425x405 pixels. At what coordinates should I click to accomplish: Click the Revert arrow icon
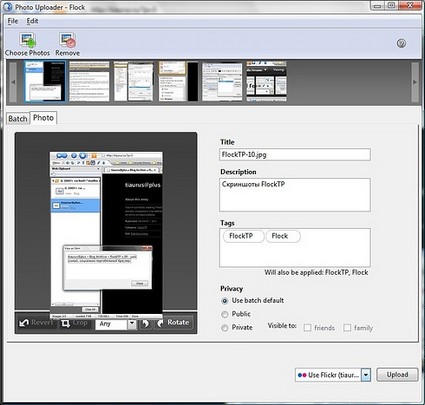click(24, 323)
